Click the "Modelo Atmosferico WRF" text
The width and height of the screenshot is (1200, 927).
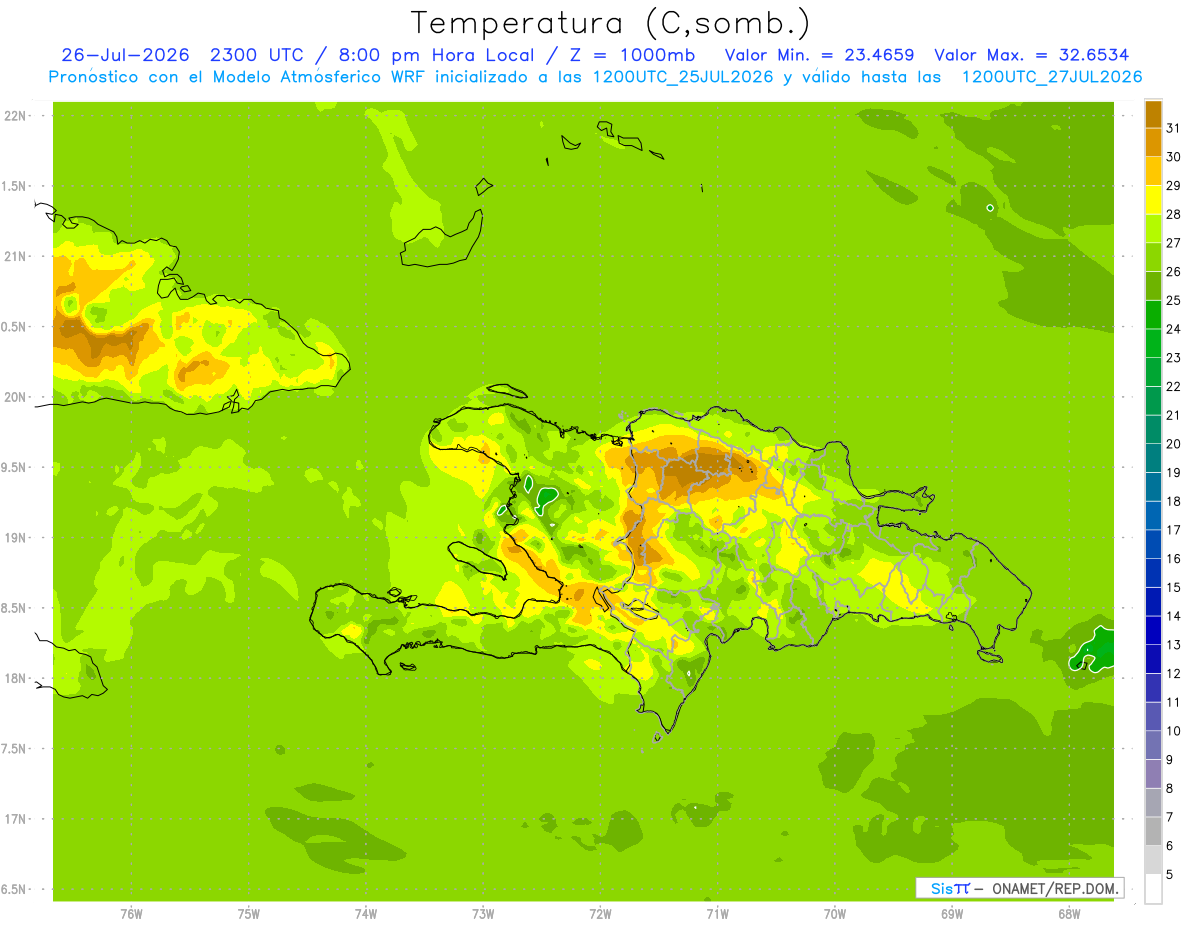318,77
